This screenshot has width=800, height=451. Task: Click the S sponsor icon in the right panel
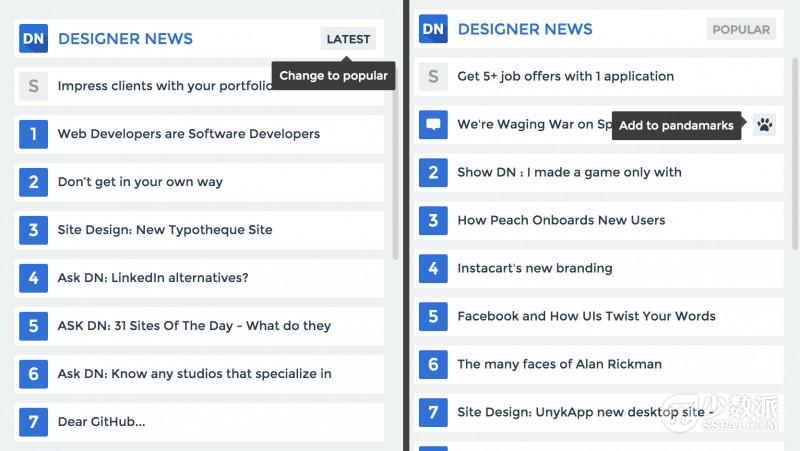point(433,77)
